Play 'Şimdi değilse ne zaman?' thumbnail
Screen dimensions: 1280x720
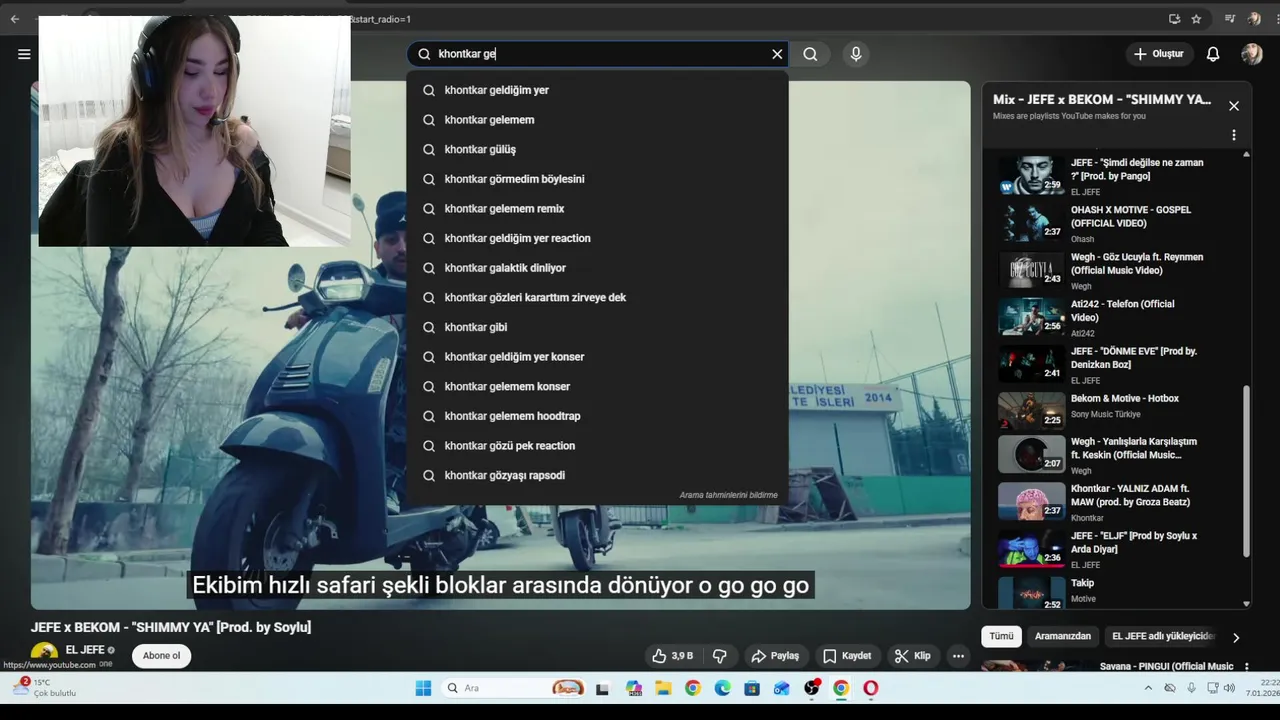point(1031,175)
